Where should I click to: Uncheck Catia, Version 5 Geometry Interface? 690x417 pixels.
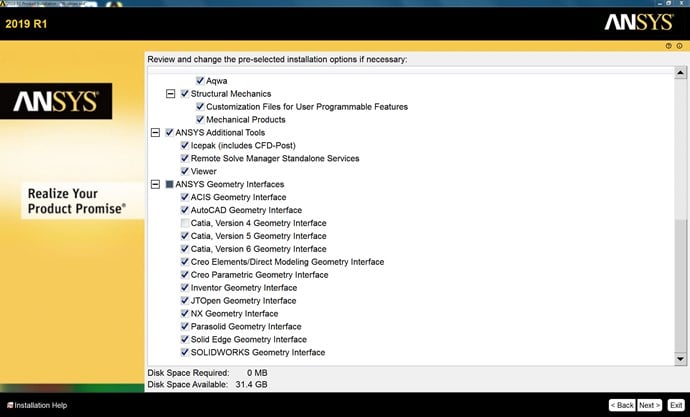185,236
